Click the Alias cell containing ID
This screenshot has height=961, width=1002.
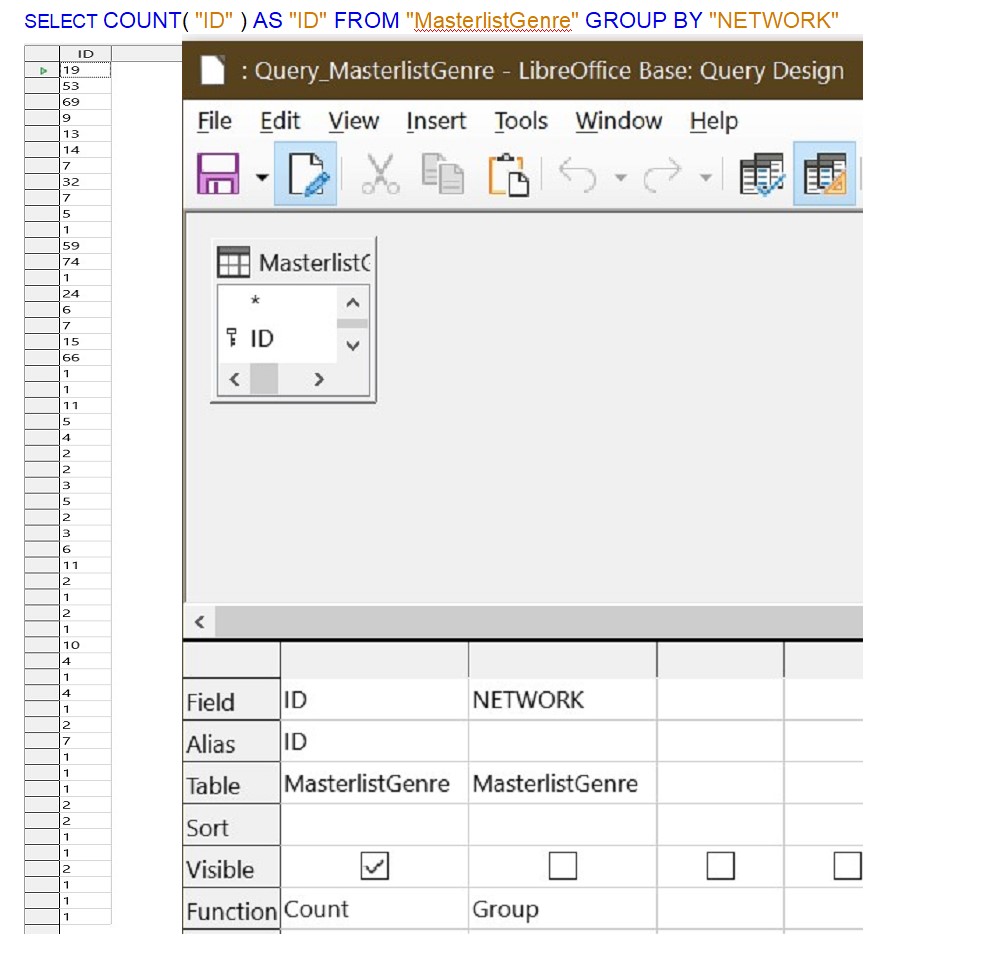(x=374, y=742)
